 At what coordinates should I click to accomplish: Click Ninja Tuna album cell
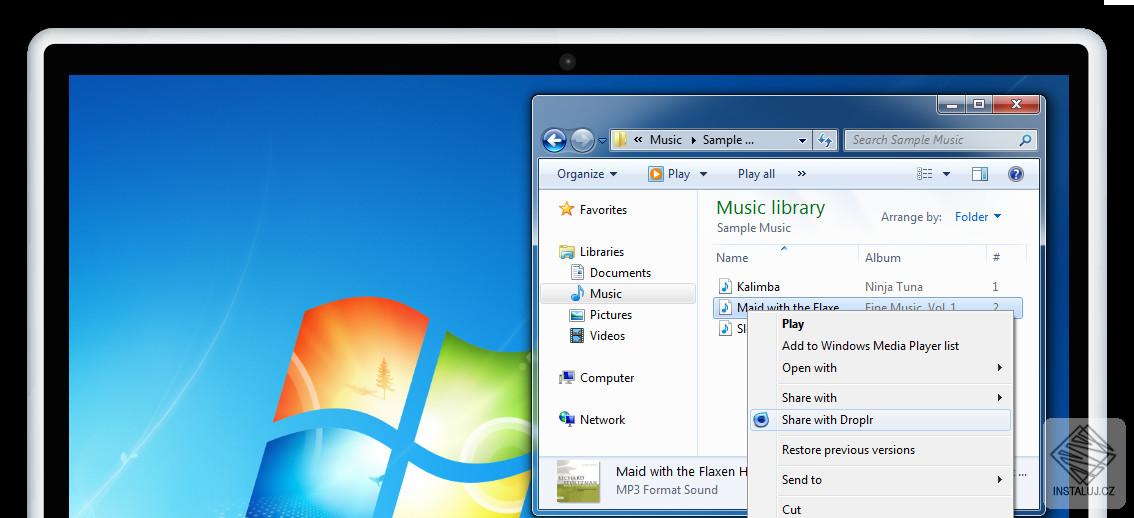coord(894,286)
